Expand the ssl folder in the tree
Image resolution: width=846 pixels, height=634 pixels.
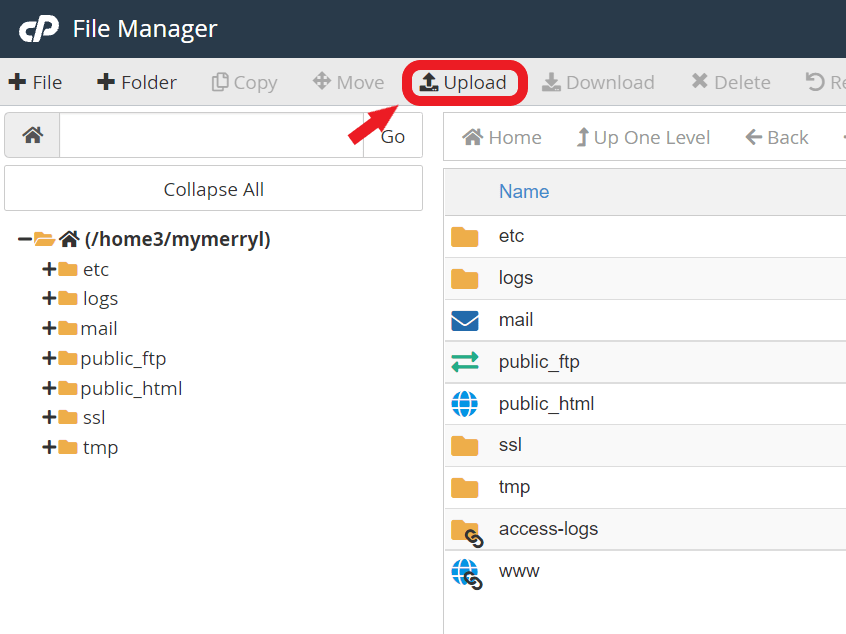coord(49,417)
